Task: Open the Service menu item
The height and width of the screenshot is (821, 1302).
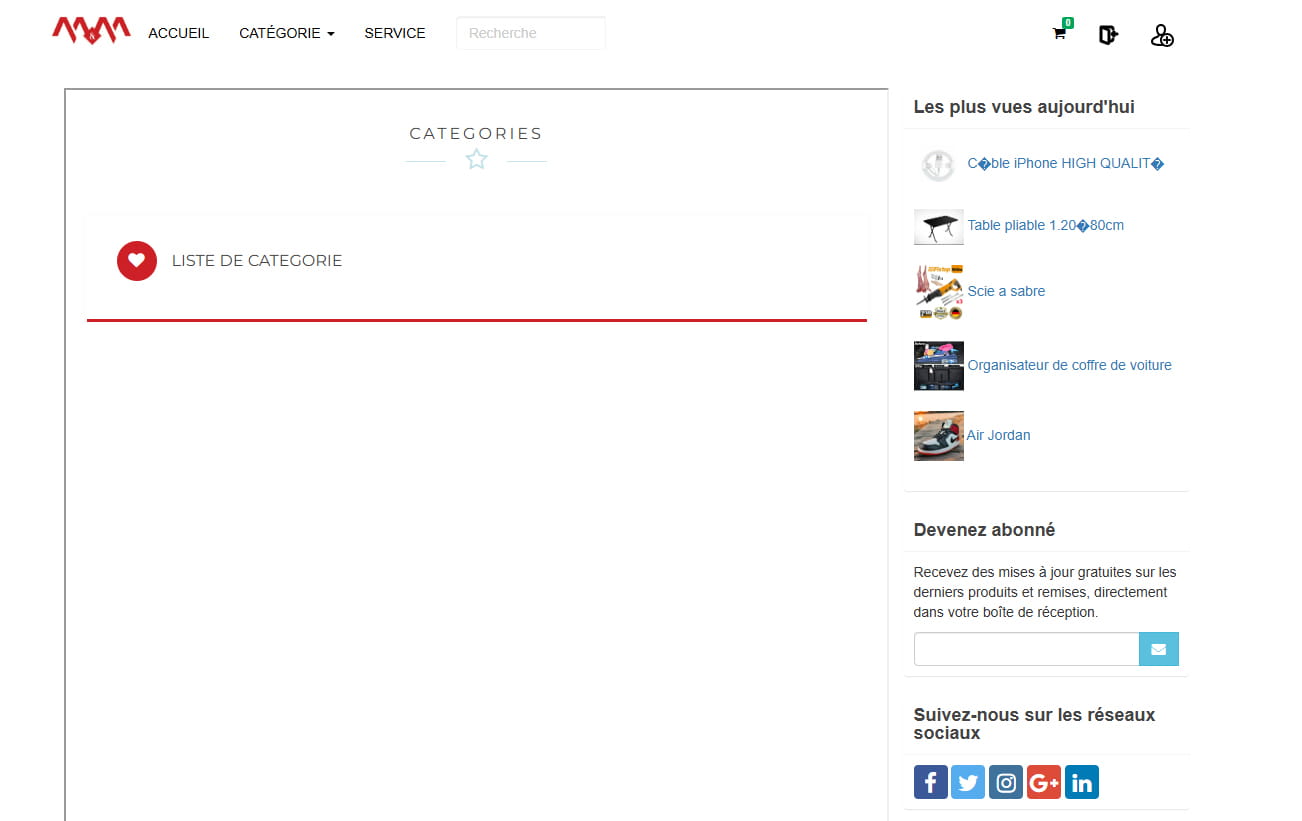Action: 394,33
